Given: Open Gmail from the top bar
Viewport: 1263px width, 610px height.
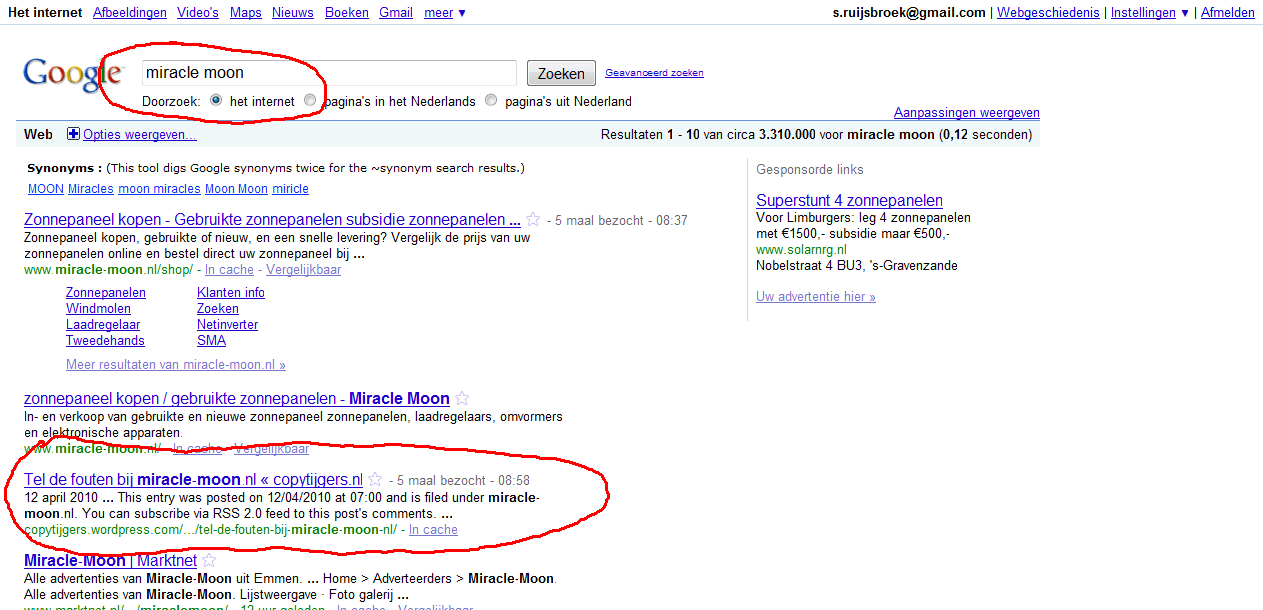Looking at the screenshot, I should pos(396,13).
